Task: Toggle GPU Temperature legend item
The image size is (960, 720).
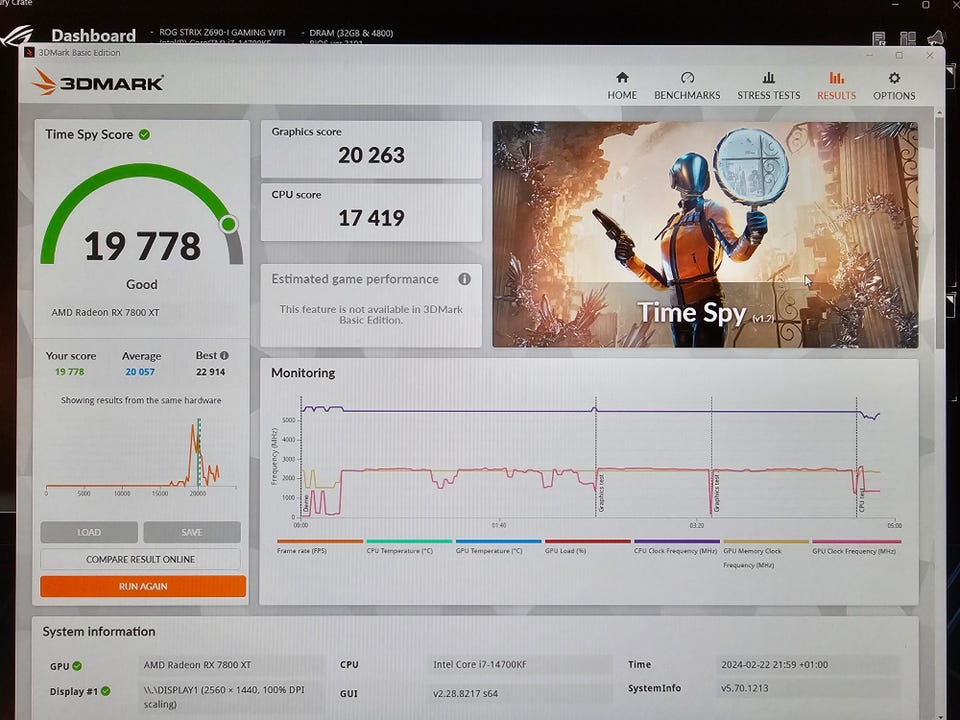Action: (x=498, y=547)
